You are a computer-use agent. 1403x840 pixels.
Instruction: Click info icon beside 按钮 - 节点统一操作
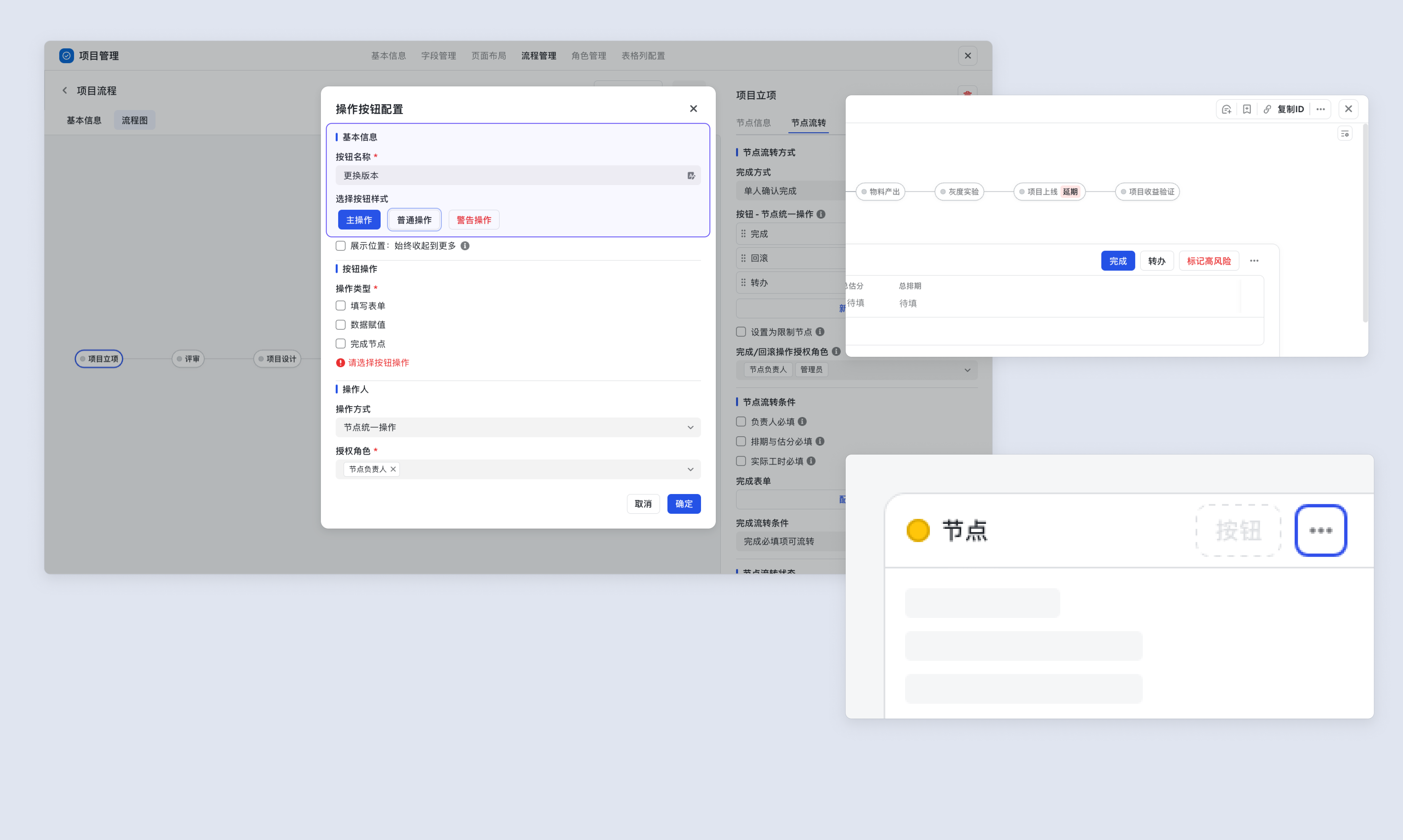click(x=821, y=214)
